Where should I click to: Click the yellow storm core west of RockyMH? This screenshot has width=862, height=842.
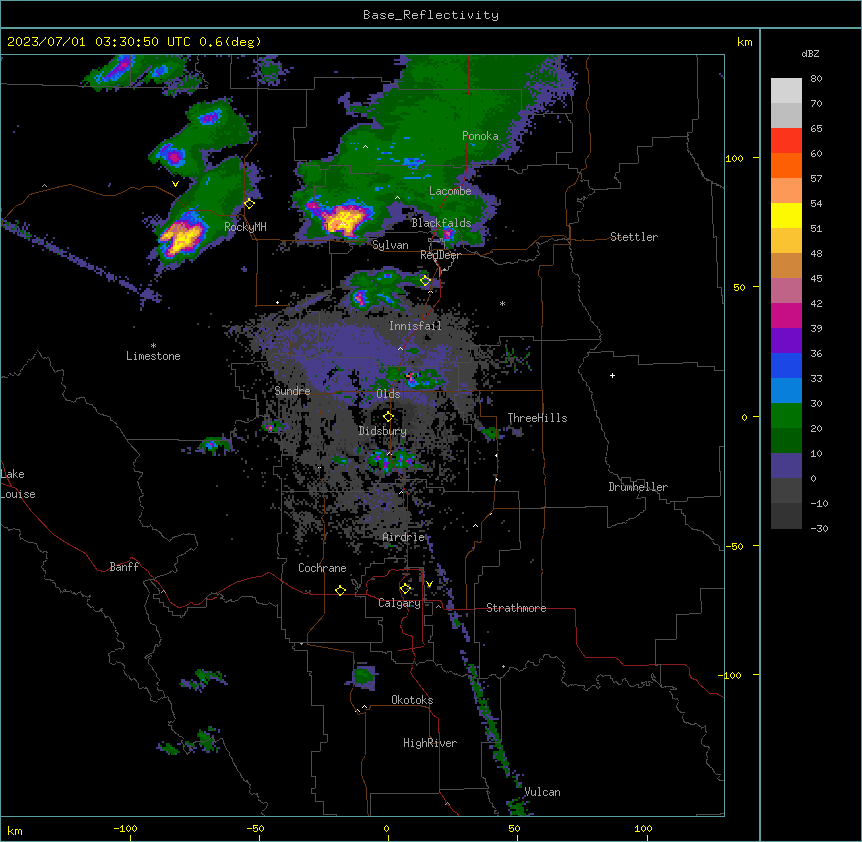click(181, 237)
